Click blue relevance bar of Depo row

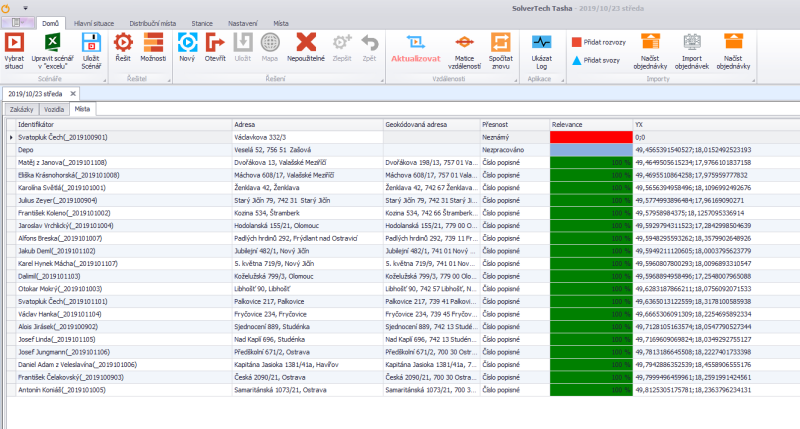[591, 150]
